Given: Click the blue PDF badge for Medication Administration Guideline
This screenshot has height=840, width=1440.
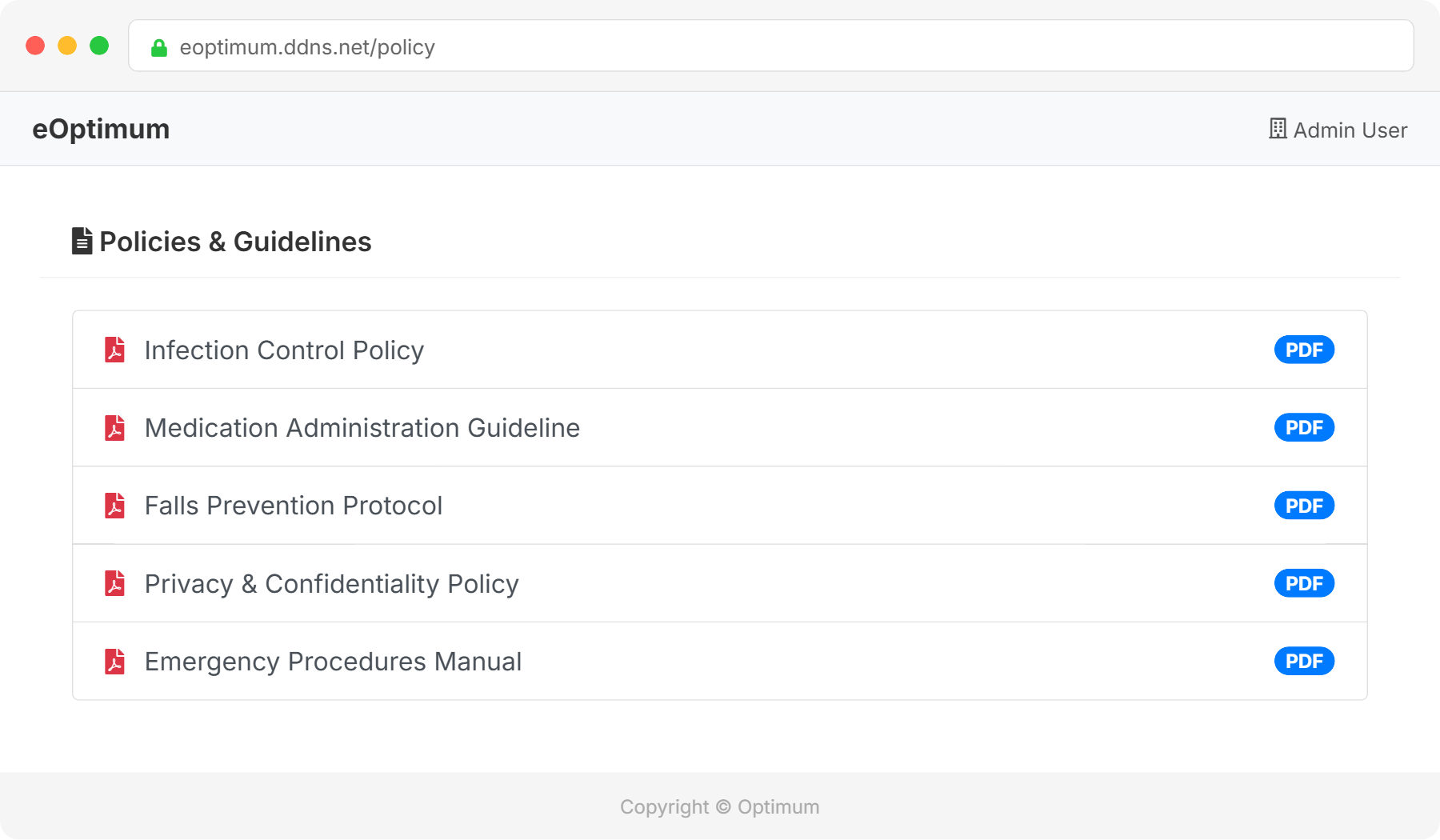Looking at the screenshot, I should [x=1304, y=428].
